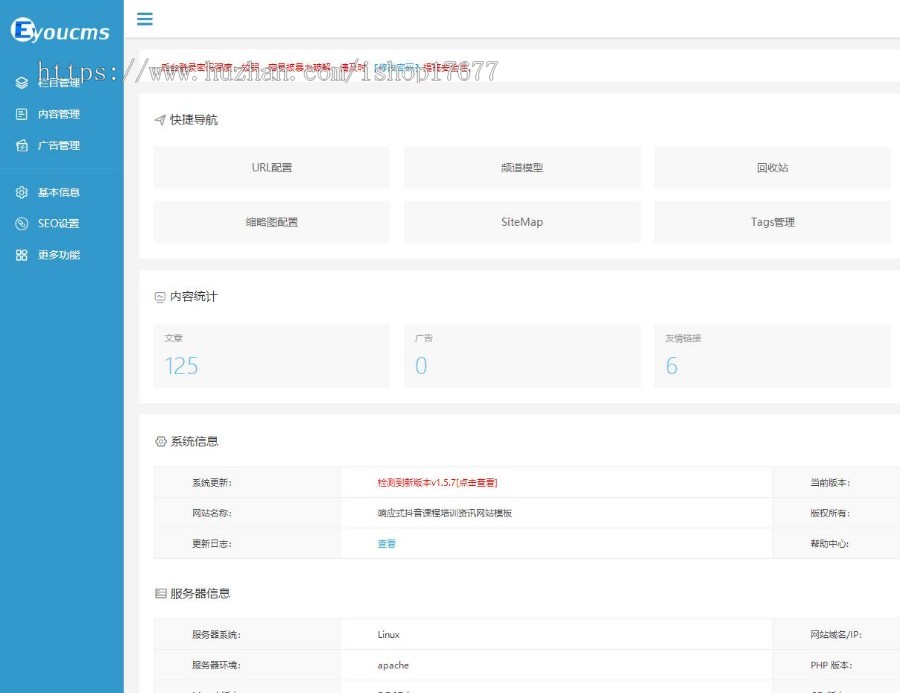Viewport: 900px width, 693px height.
Task: Click the 内容统计 section icon
Action: pyautogui.click(x=160, y=297)
